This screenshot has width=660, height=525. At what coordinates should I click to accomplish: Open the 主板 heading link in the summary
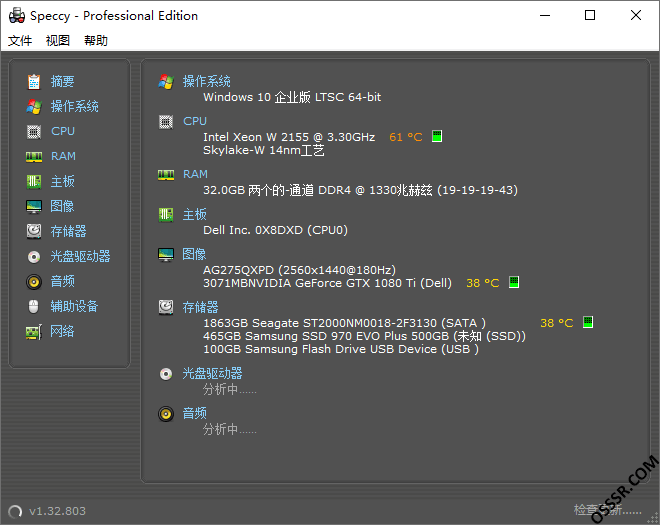194,214
